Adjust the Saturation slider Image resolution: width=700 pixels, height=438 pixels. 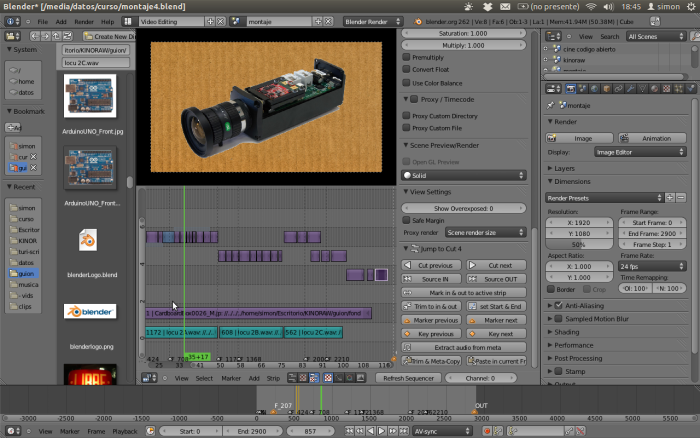(463, 33)
